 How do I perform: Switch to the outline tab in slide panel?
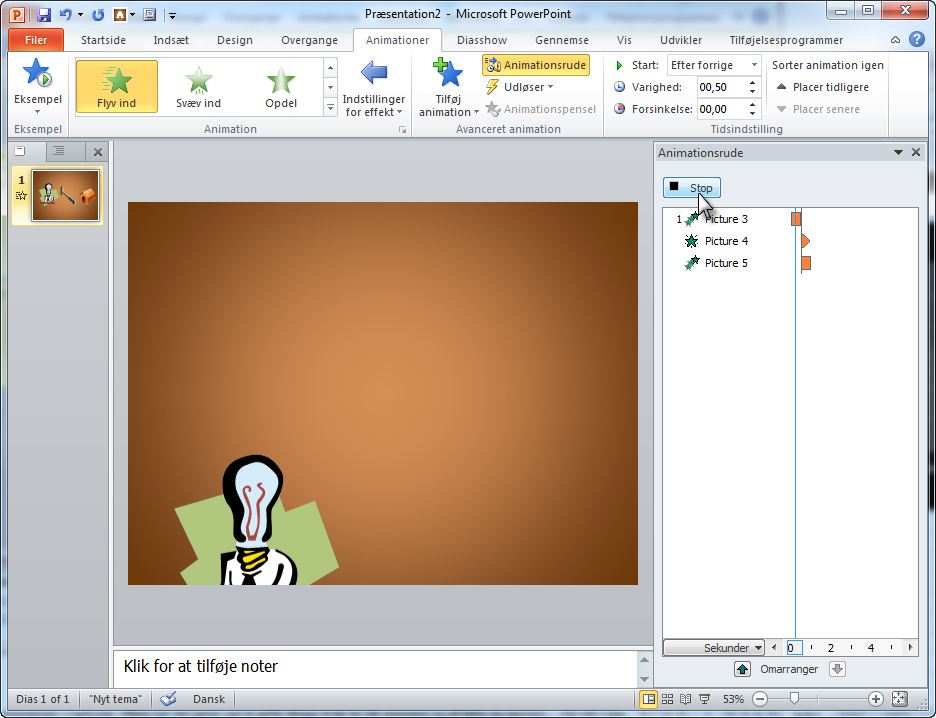(59, 152)
